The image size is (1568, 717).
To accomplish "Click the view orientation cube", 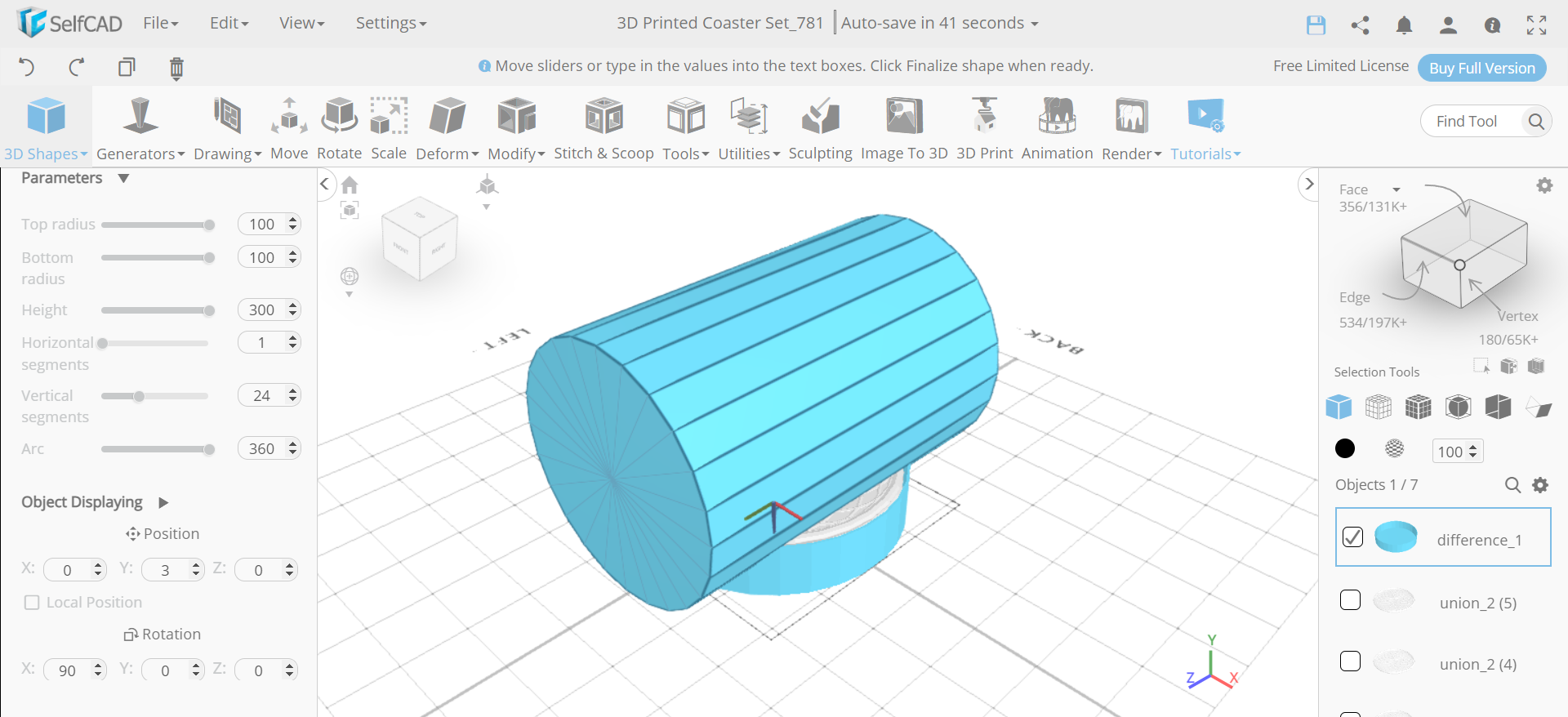I will [x=420, y=238].
